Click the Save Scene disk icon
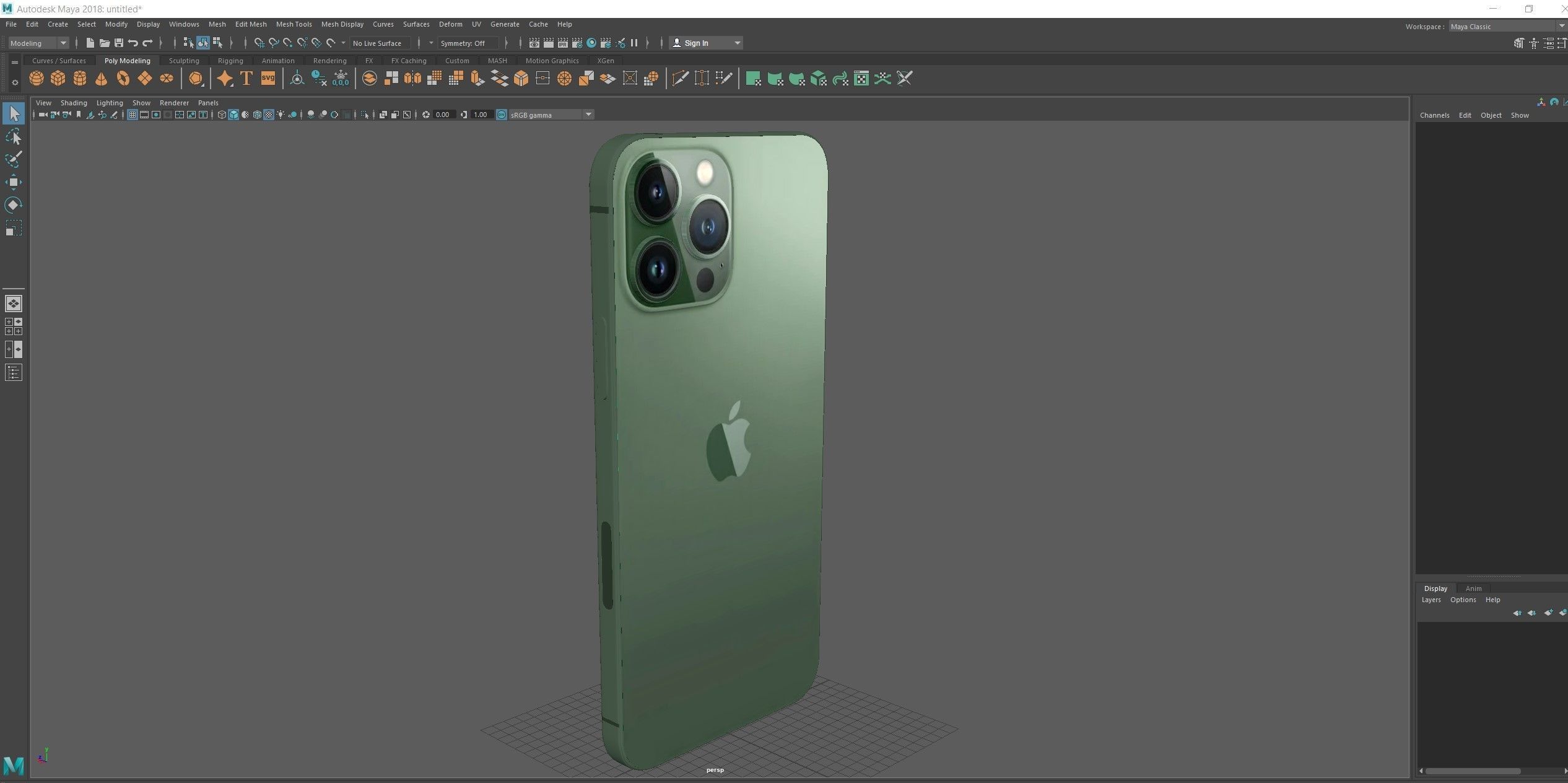Screen dimensions: 1568x783 [x=119, y=43]
